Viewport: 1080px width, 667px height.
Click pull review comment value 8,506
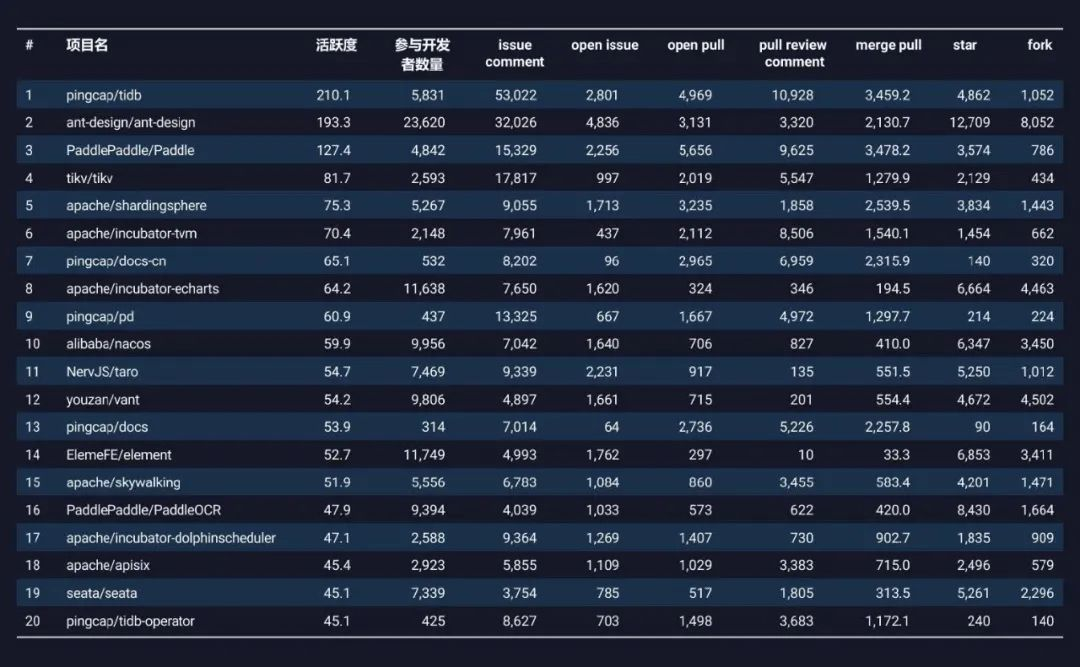(x=796, y=234)
